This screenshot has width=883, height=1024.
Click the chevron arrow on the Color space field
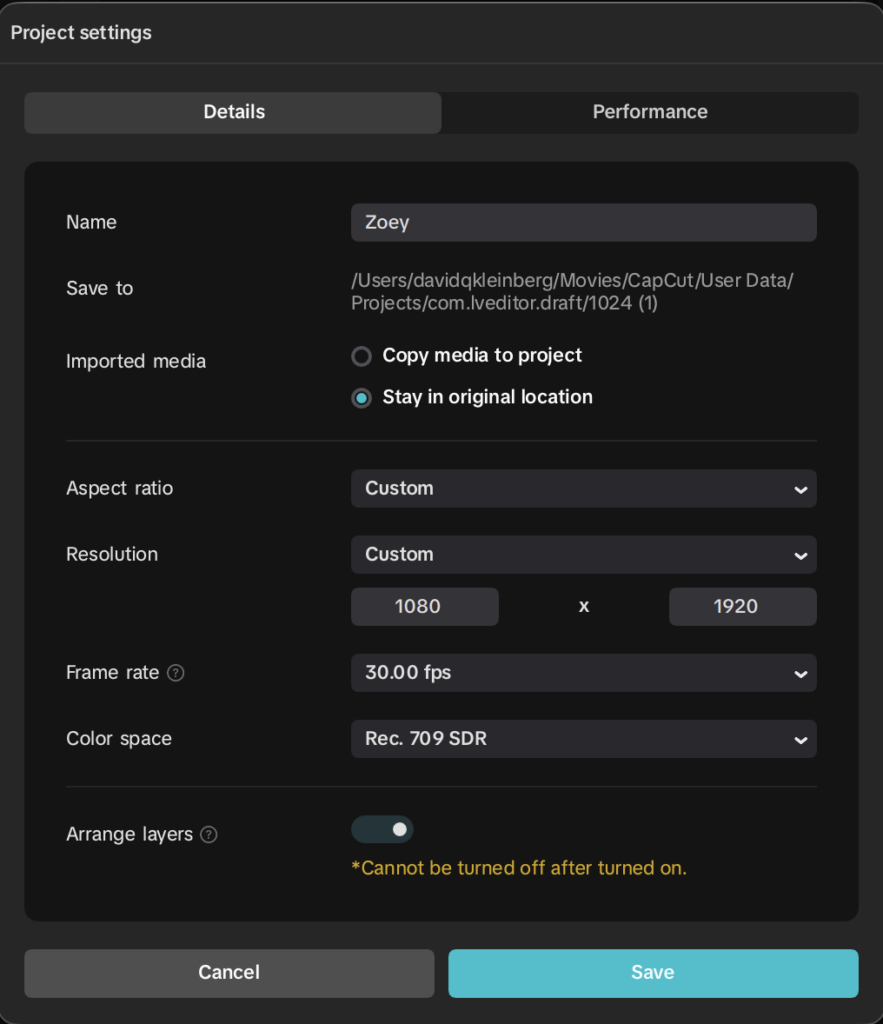(800, 740)
